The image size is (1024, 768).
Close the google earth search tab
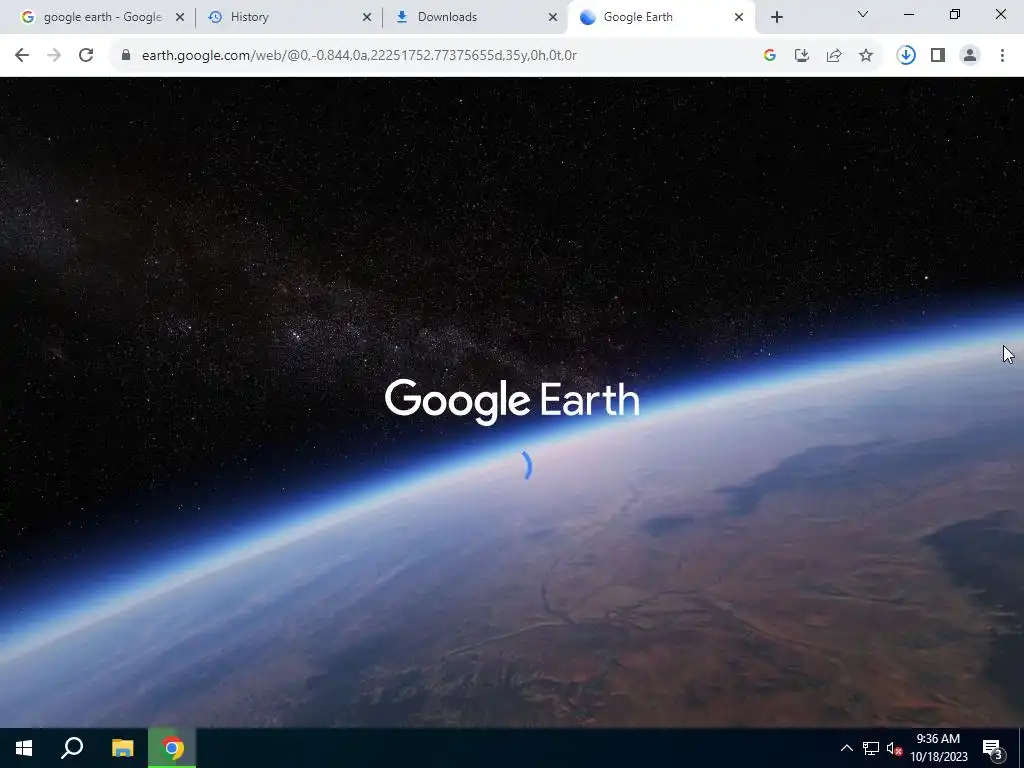pos(180,17)
